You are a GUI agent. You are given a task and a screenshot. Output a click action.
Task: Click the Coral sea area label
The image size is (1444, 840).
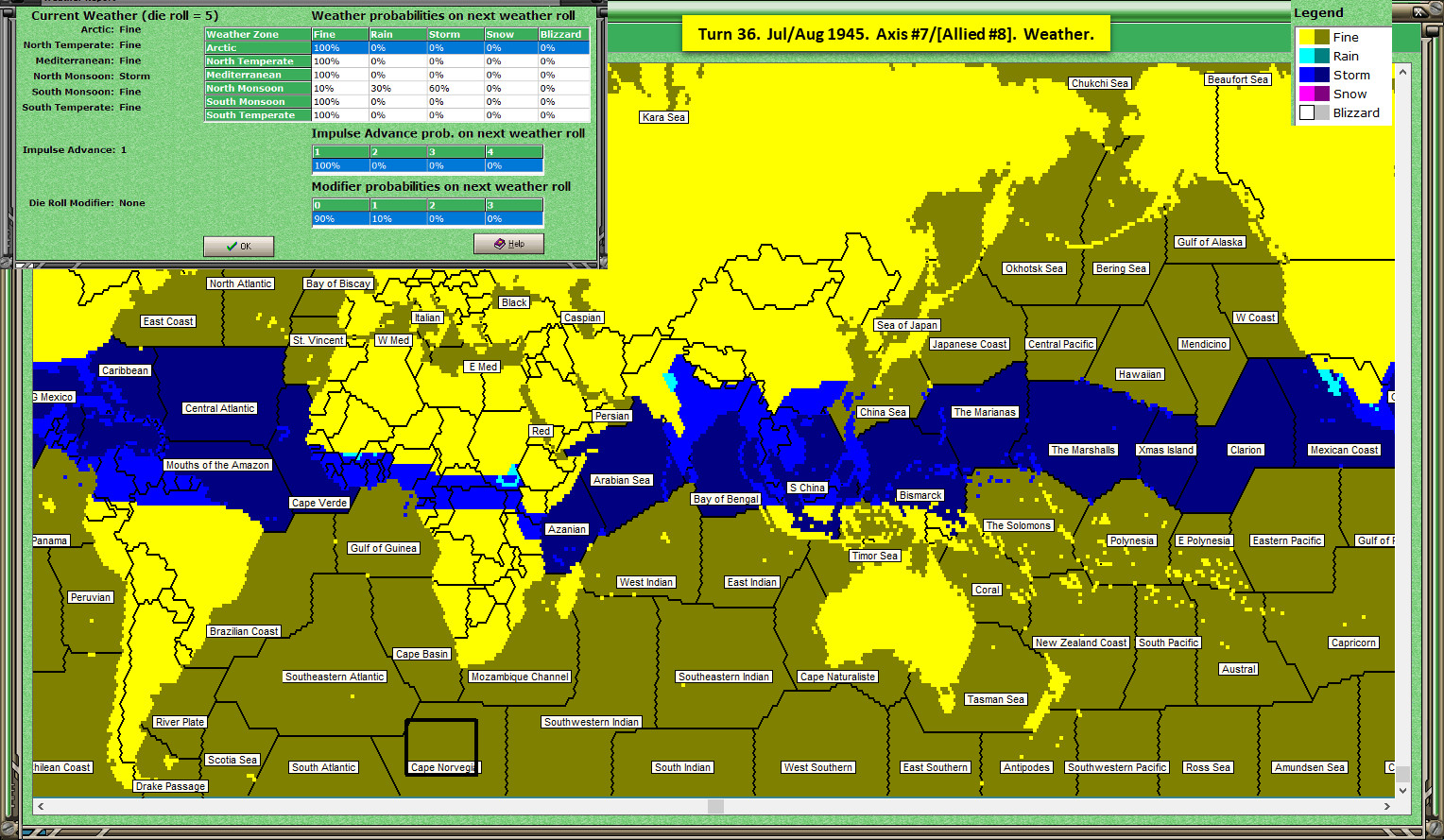988,590
